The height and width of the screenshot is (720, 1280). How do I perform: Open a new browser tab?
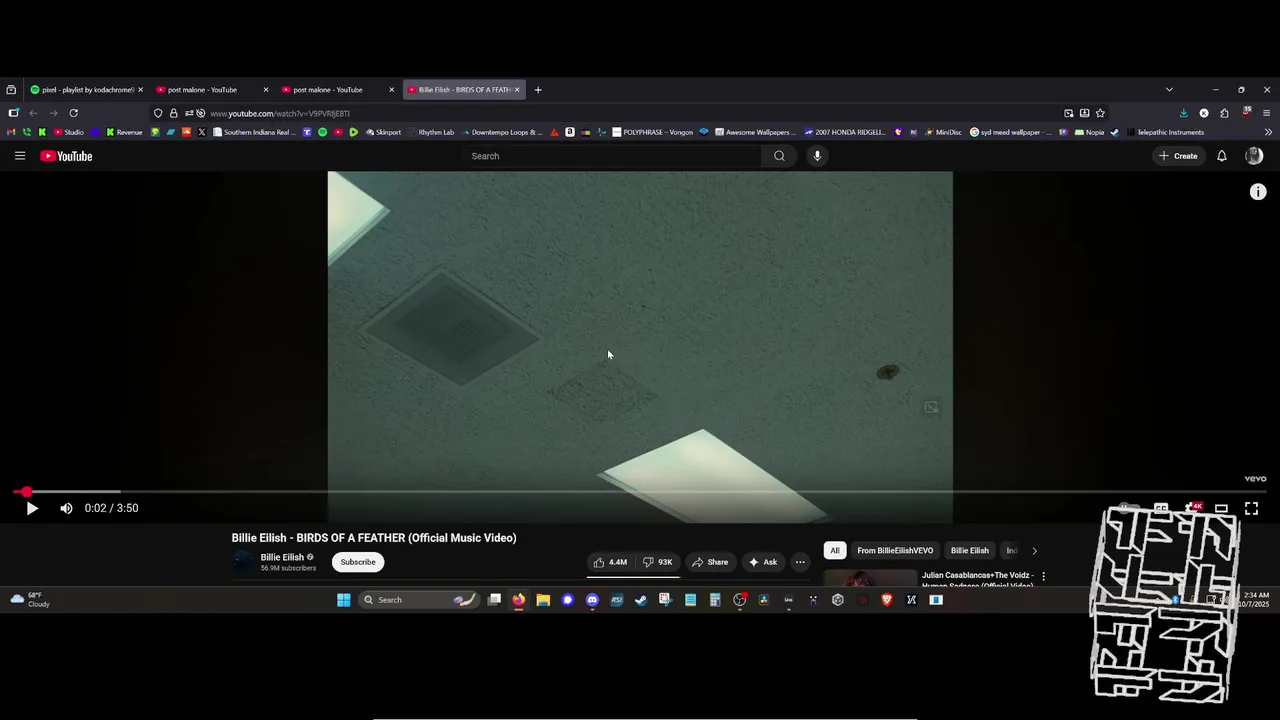click(x=538, y=90)
